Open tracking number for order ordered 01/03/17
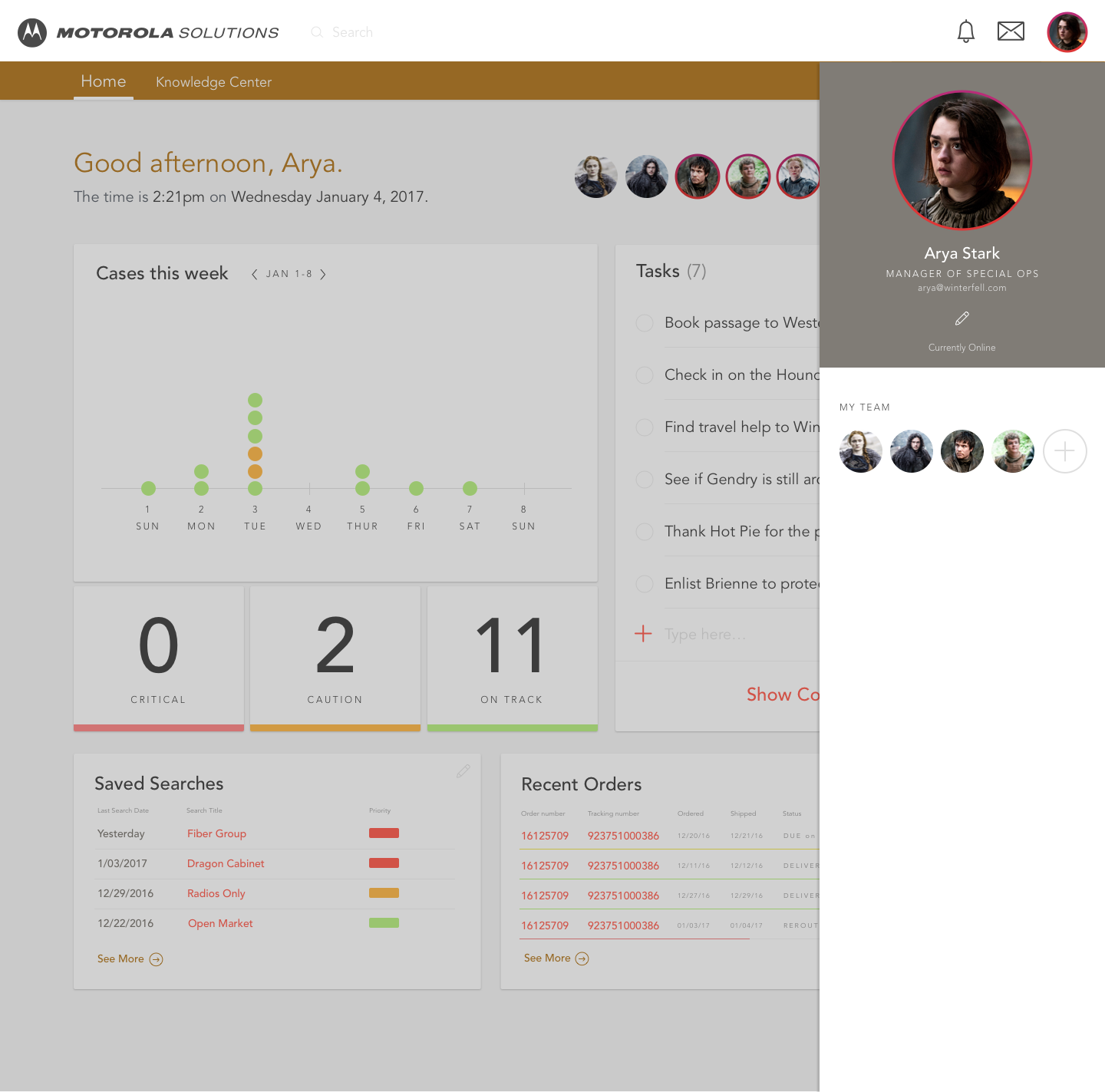This screenshot has height=1092, width=1105. point(623,925)
